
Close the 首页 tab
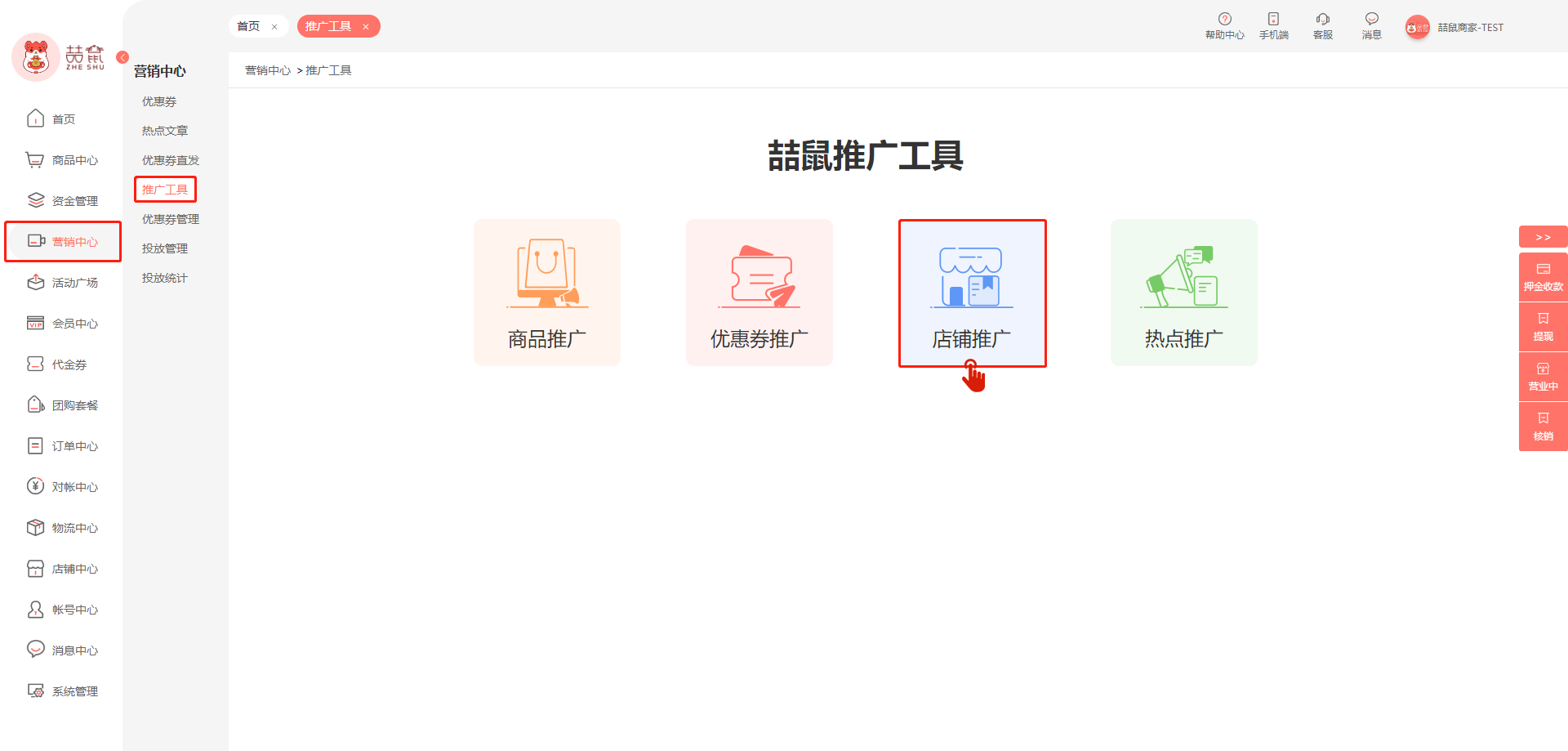coord(274,27)
